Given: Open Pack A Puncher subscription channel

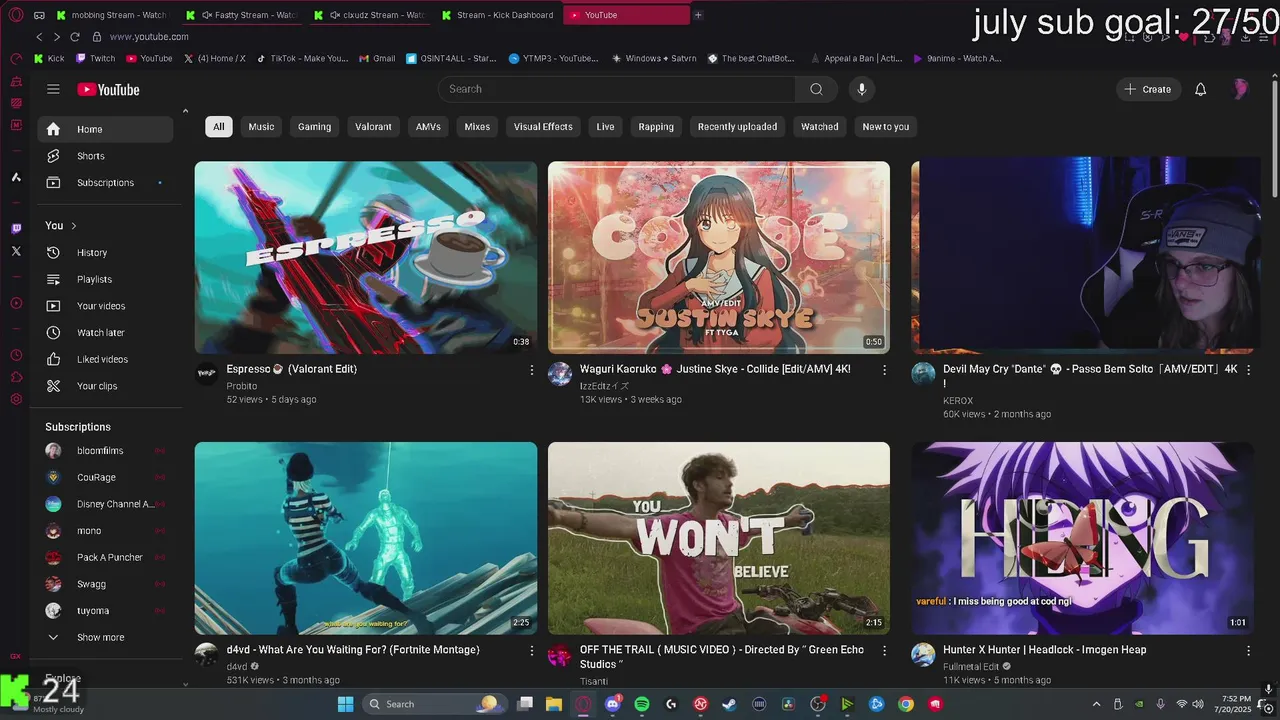Looking at the screenshot, I should tap(105, 557).
